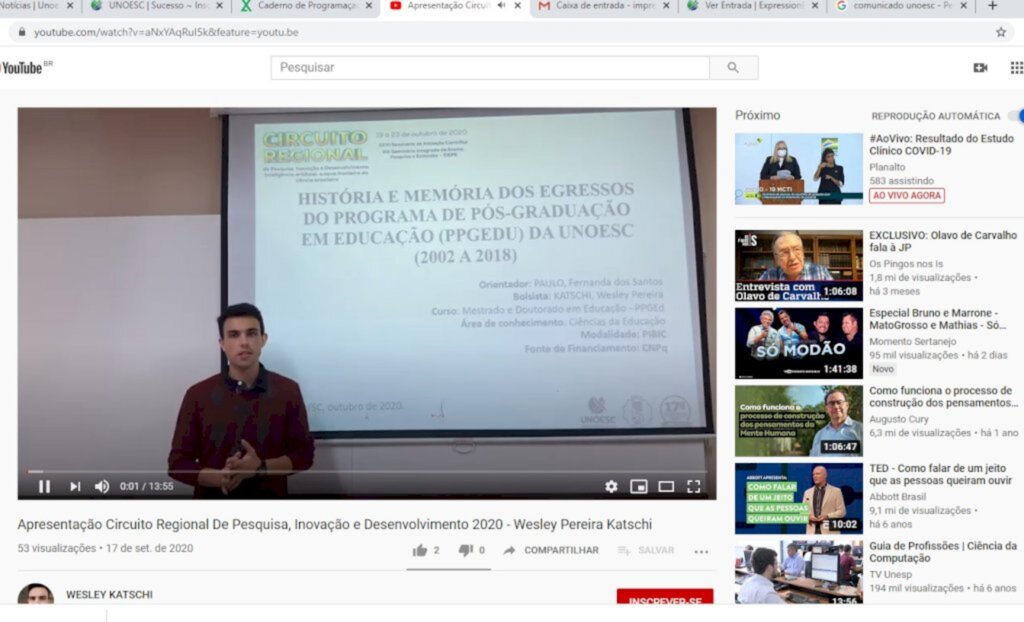Switch to Caderno de Programação tab
Viewport: 1024px width, 622px height.
point(300,6)
